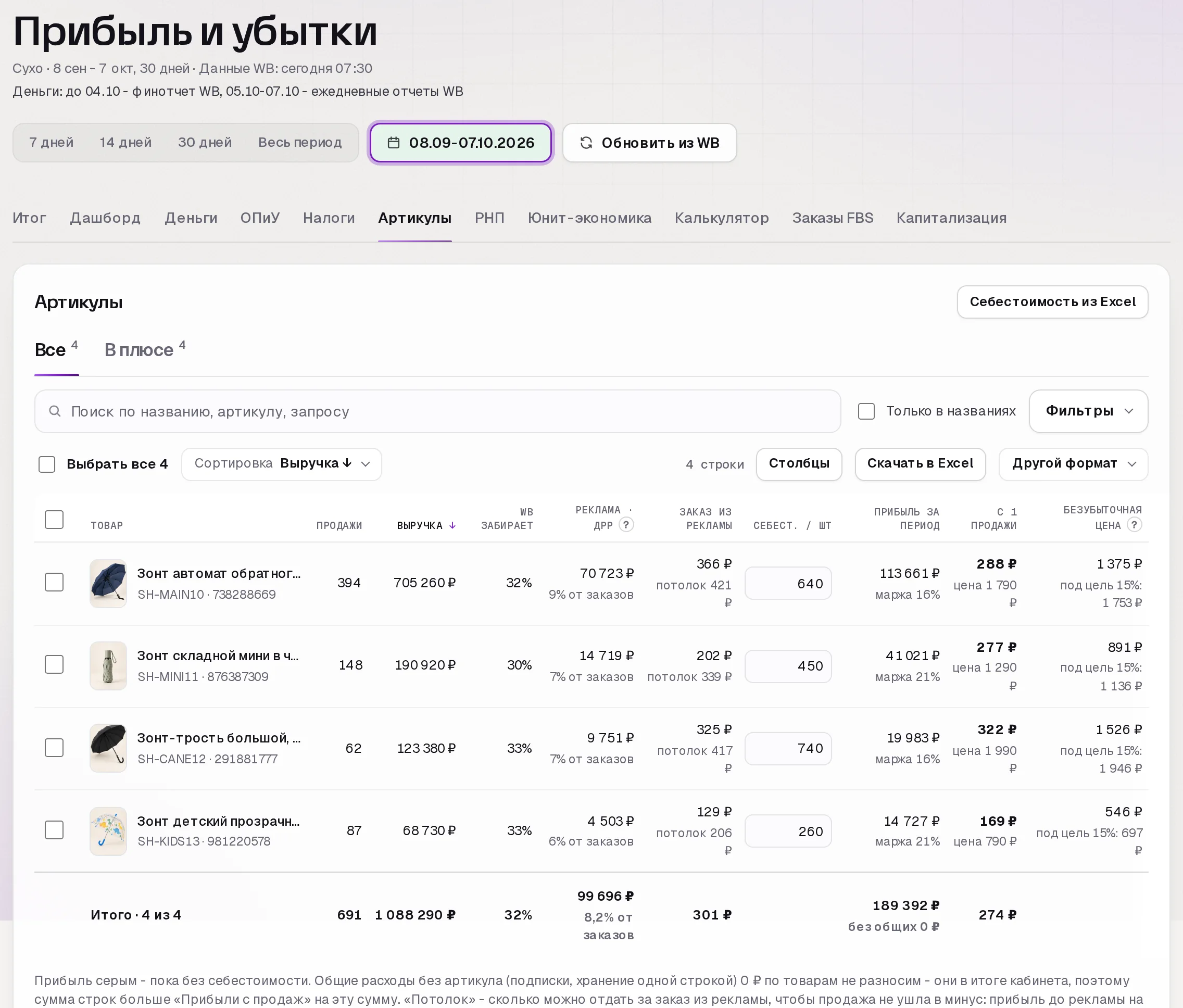Click article code SH-CANE12 · 291881777
The image size is (1183, 1008).
click(207, 759)
